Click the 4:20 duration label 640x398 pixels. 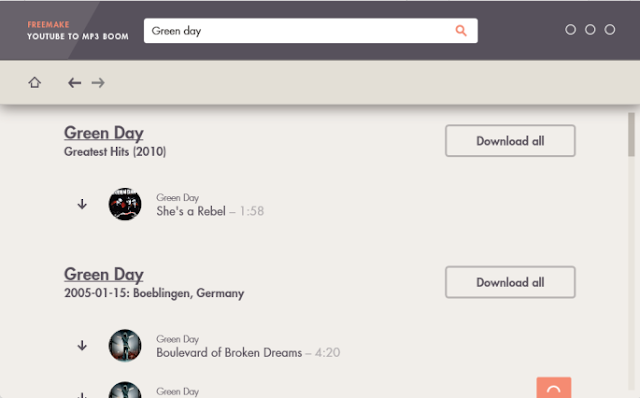(327, 353)
